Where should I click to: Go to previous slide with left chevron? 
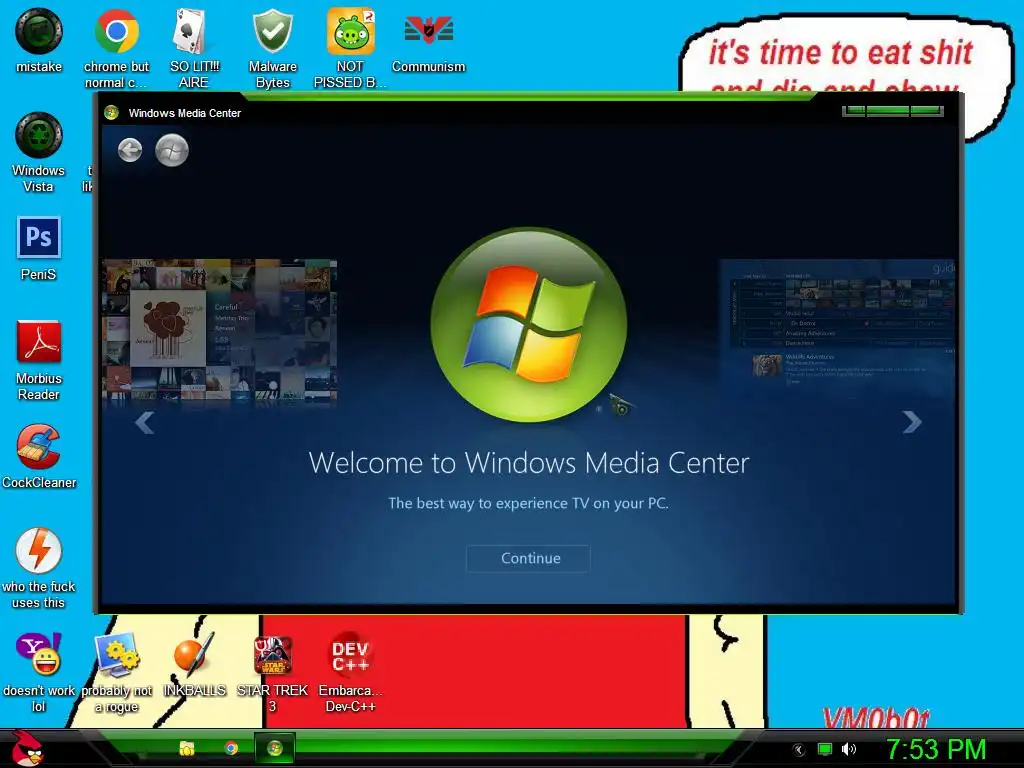pyautogui.click(x=144, y=422)
